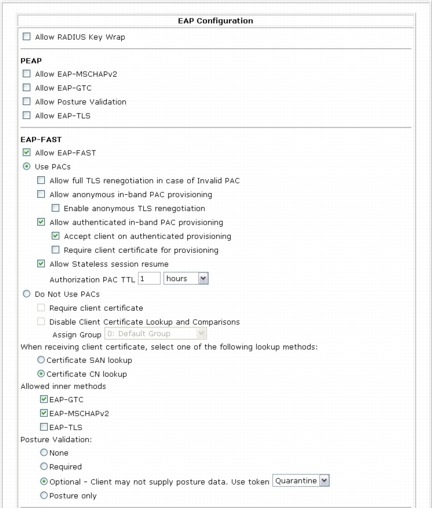Screen dimensions: 433x509
Task: Choose Certificate SAN lookup radio button
Action: click(x=41, y=360)
